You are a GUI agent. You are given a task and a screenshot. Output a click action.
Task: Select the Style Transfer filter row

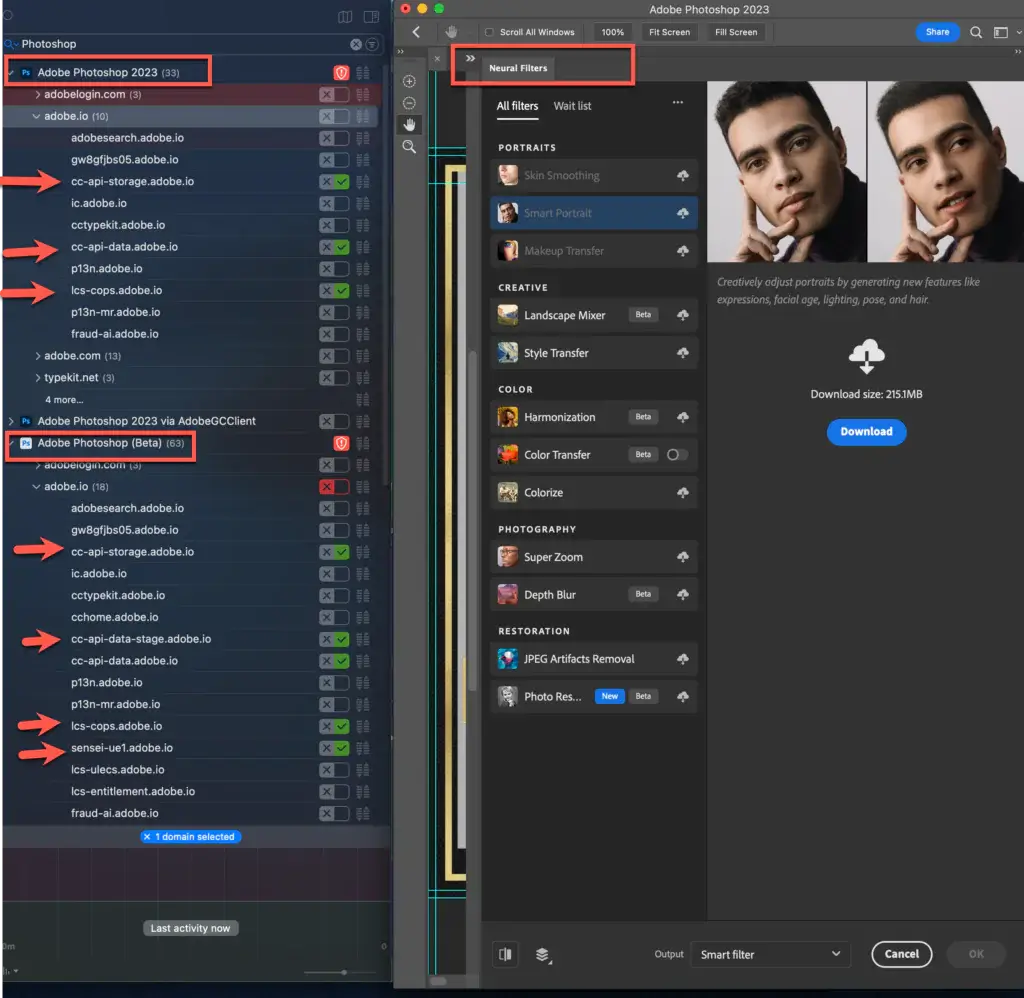tap(594, 353)
